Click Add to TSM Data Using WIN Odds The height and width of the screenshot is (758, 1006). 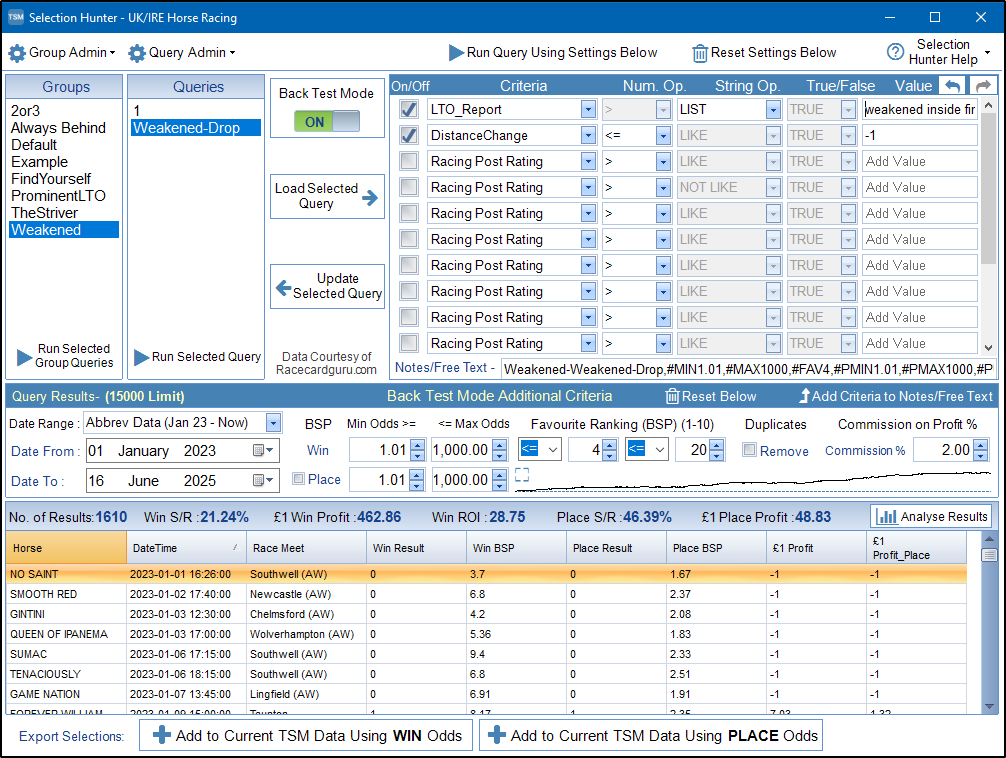click(306, 735)
